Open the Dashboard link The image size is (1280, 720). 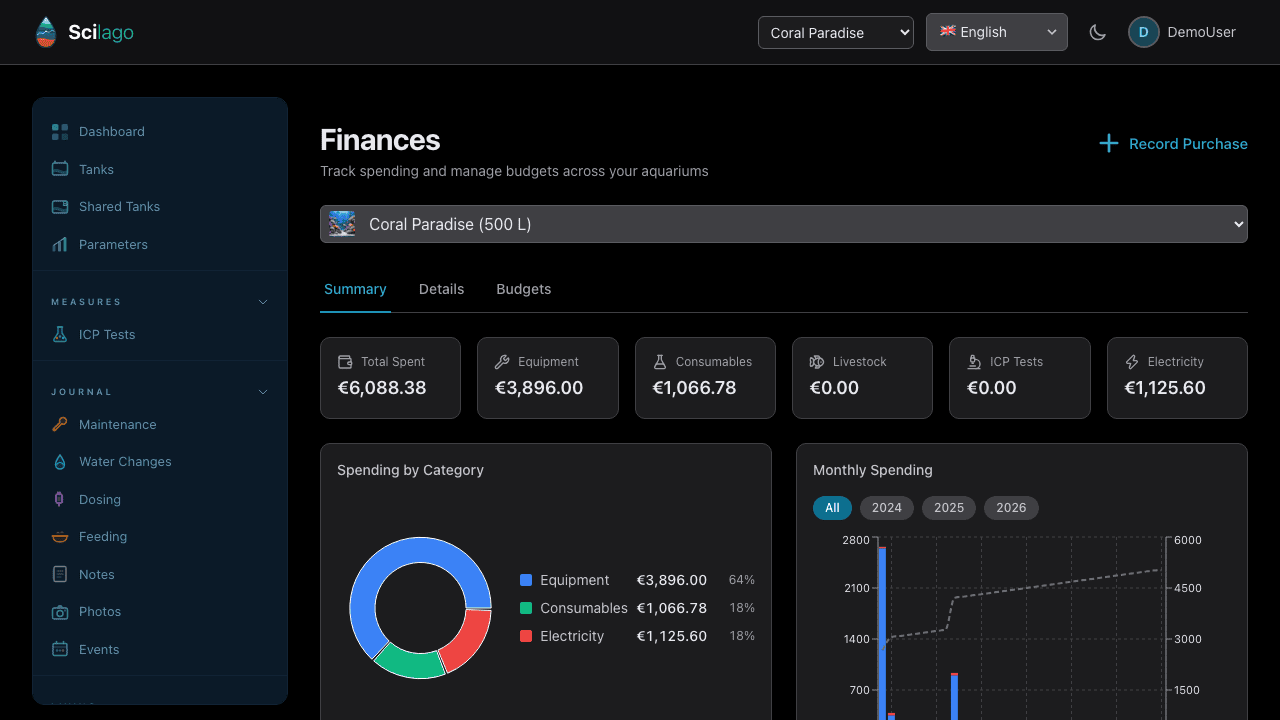coord(112,132)
